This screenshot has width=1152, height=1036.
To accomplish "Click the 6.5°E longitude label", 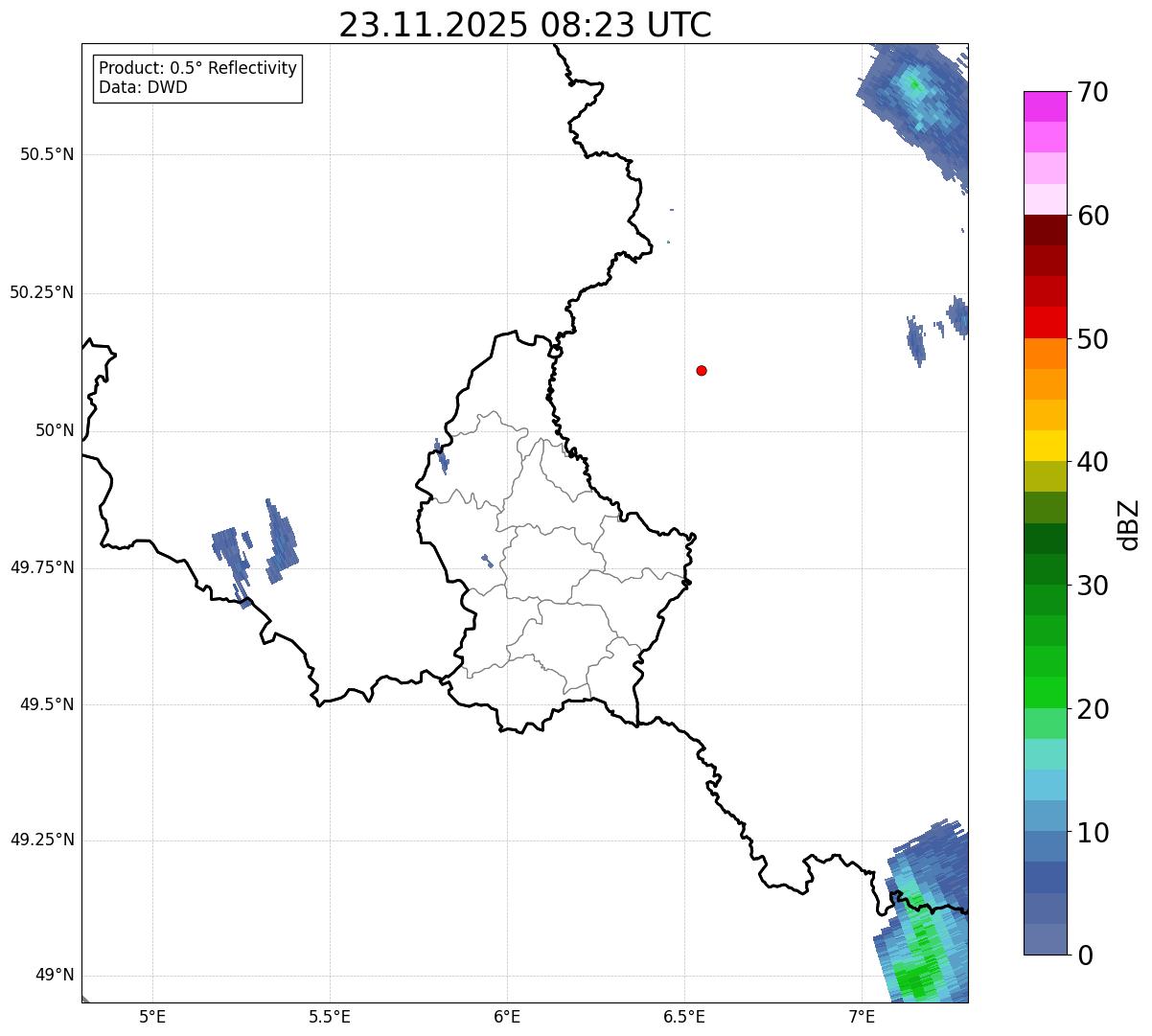I will point(684,1016).
